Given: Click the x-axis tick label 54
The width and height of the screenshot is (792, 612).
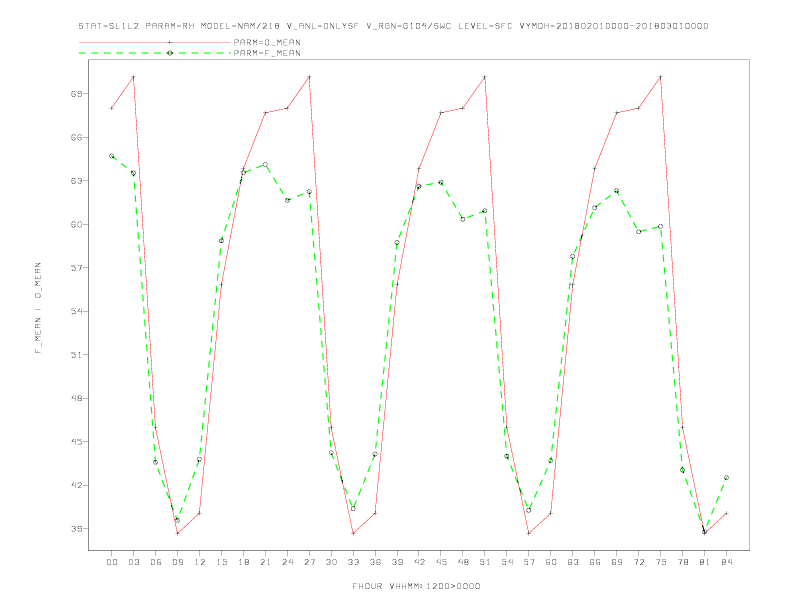Looking at the screenshot, I should (x=507, y=562).
